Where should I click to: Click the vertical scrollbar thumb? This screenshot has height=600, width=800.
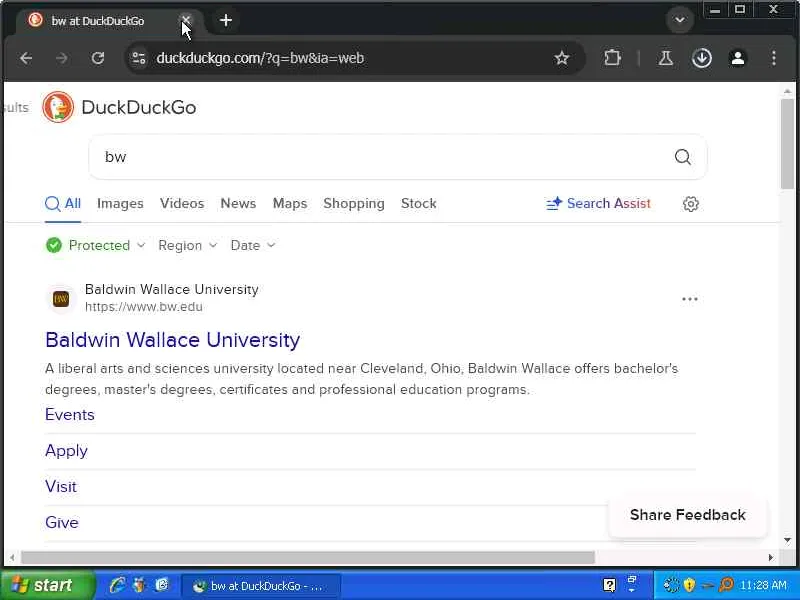point(787,144)
